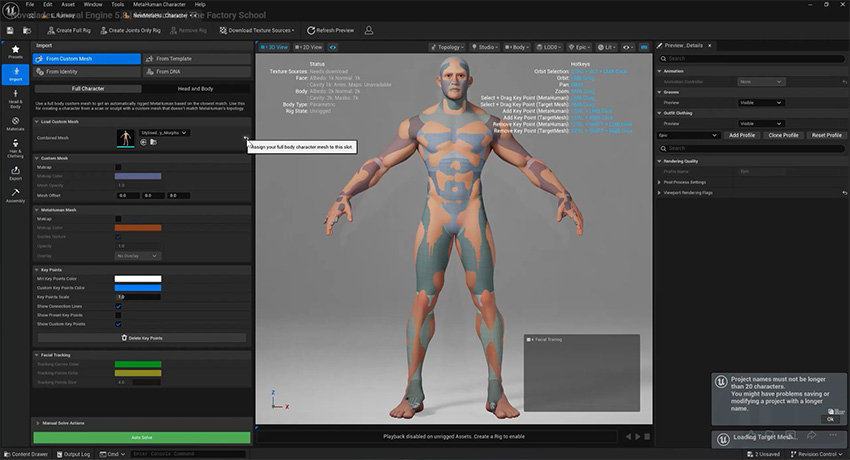
Task: Switch to 3D View
Action: coord(274,47)
